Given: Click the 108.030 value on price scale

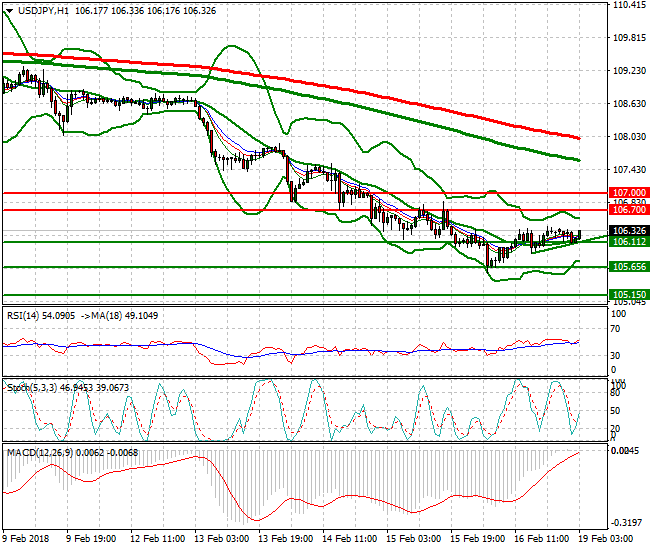Looking at the screenshot, I should [x=629, y=137].
